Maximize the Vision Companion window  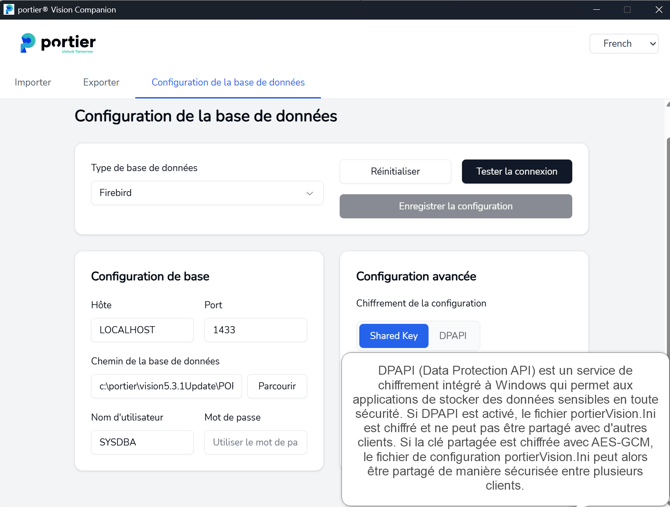tap(627, 9)
